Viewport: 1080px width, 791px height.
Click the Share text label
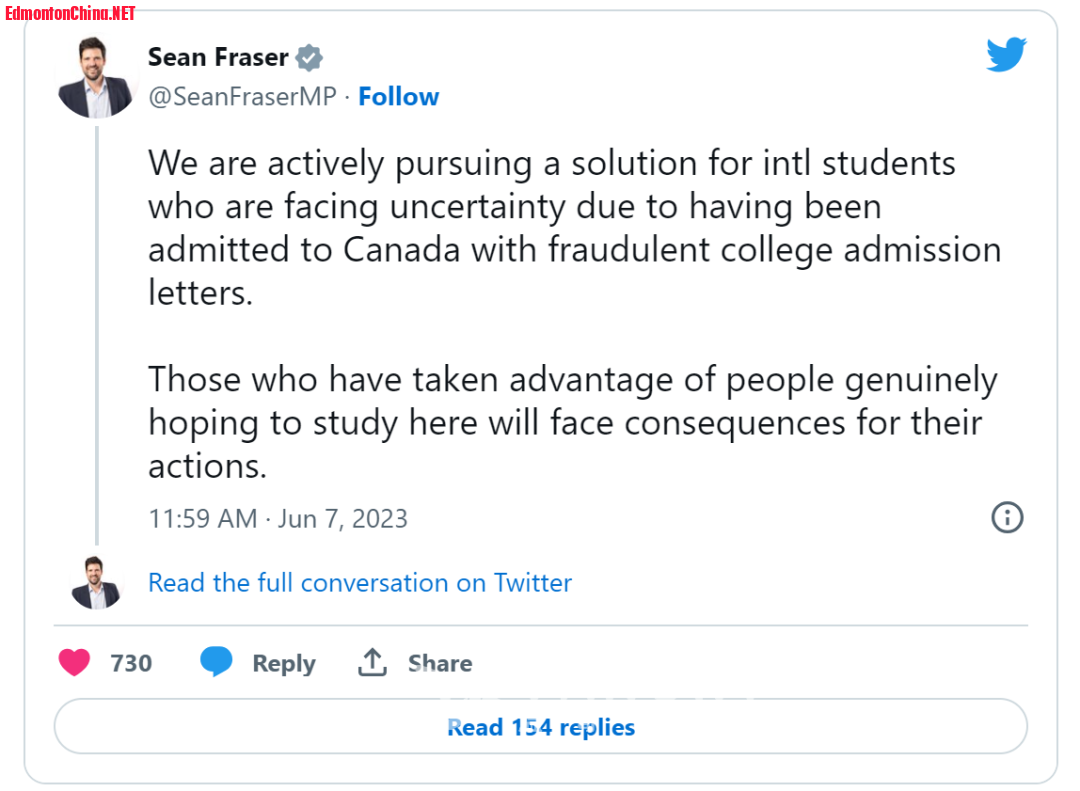440,663
